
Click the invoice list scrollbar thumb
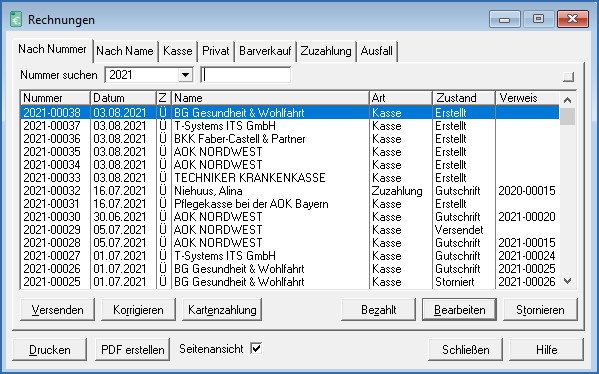(x=568, y=117)
